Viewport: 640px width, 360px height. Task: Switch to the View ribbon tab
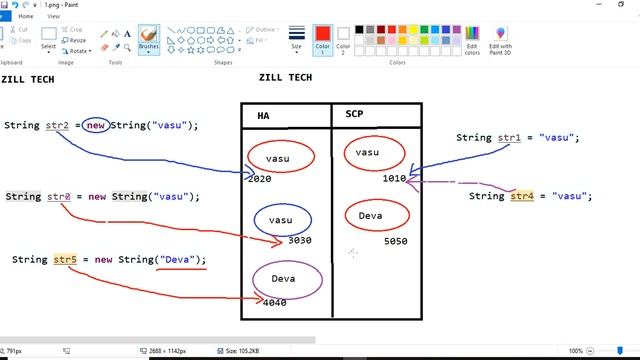point(53,16)
